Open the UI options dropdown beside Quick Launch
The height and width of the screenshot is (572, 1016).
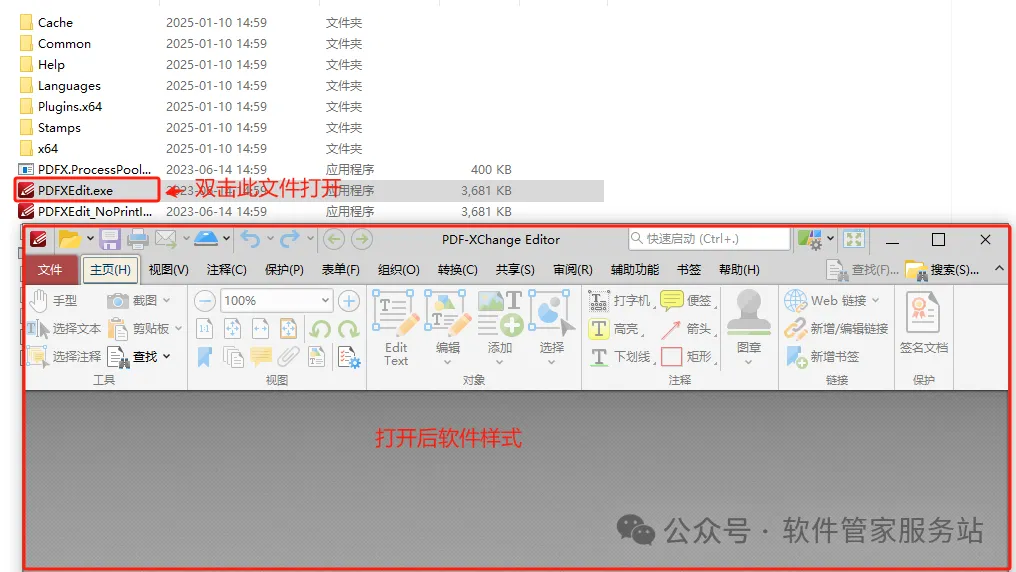[x=831, y=239]
